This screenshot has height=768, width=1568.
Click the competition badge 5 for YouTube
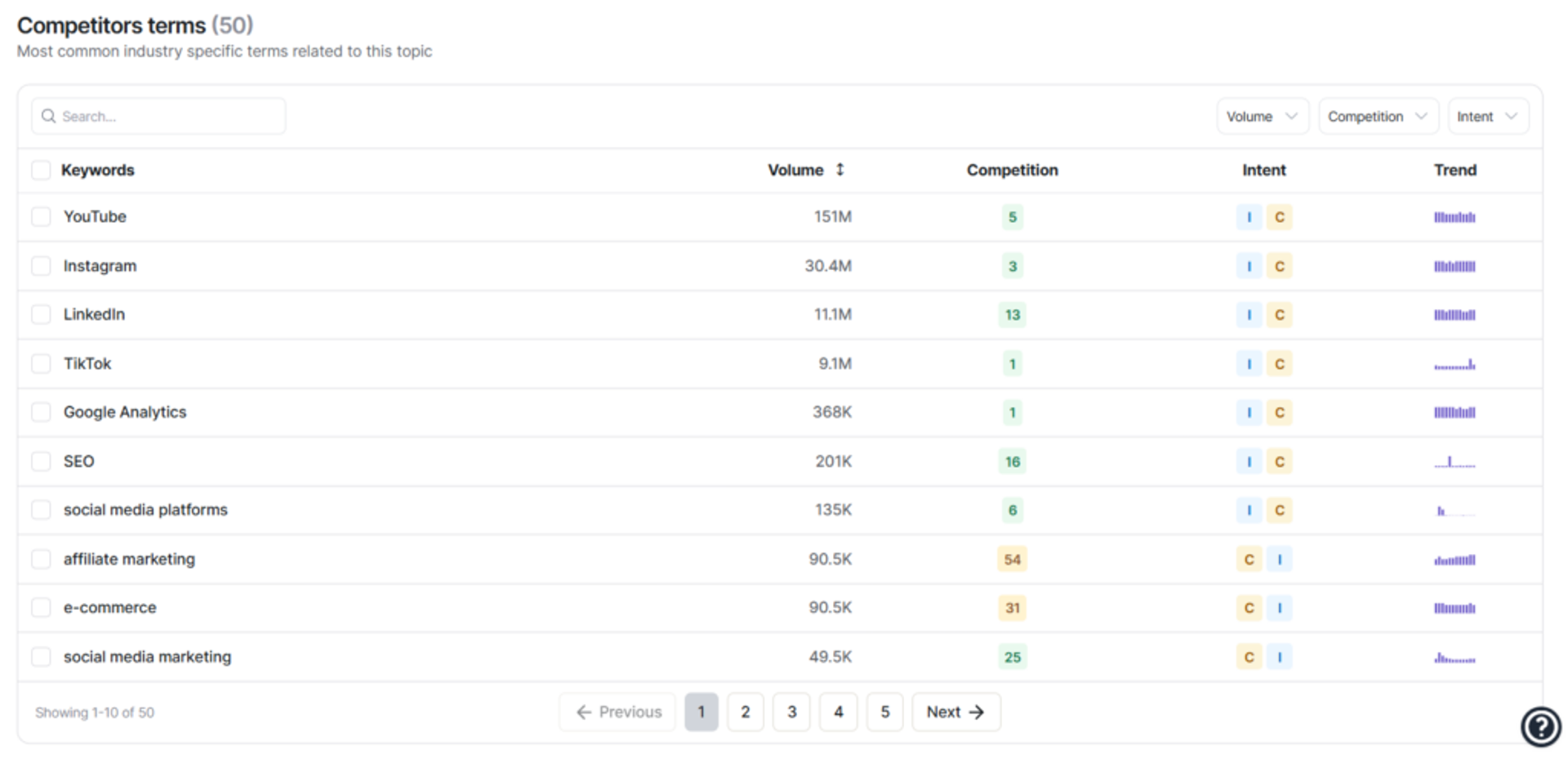click(x=1013, y=217)
